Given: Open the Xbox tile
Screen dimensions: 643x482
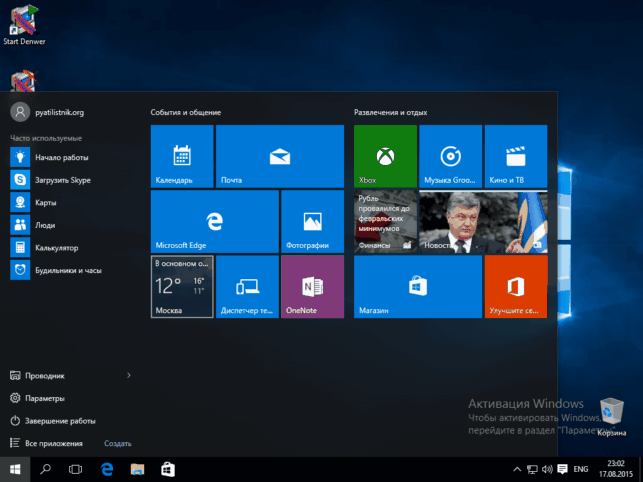Looking at the screenshot, I should [385, 156].
